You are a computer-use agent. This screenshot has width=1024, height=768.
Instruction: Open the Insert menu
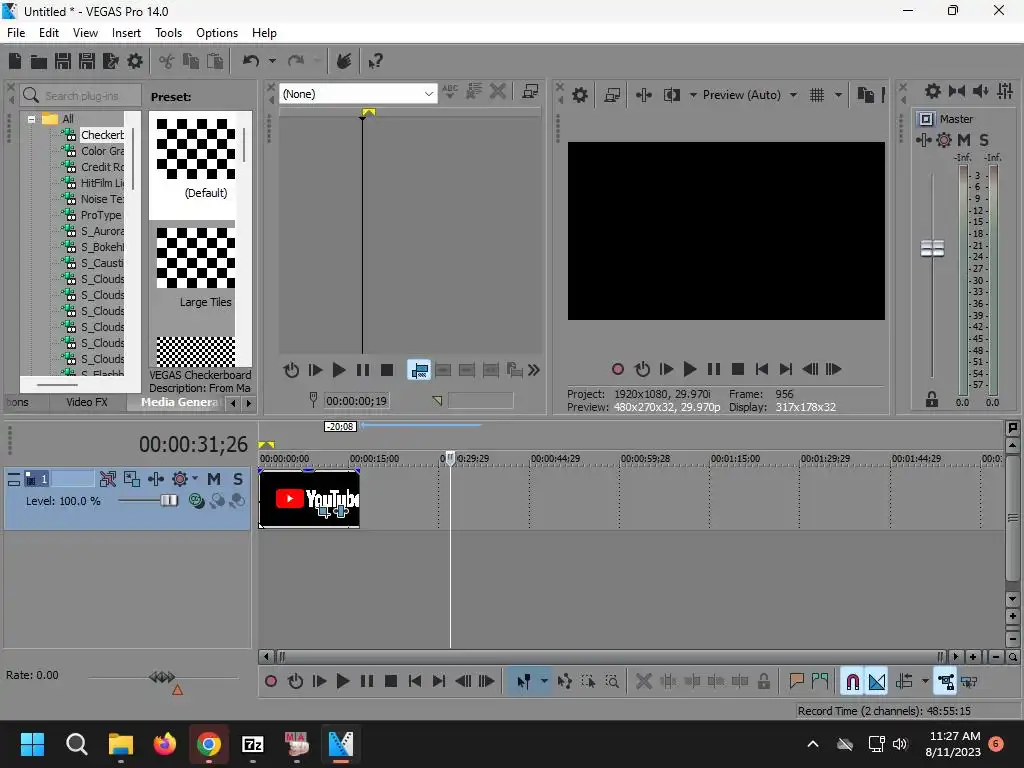(126, 33)
